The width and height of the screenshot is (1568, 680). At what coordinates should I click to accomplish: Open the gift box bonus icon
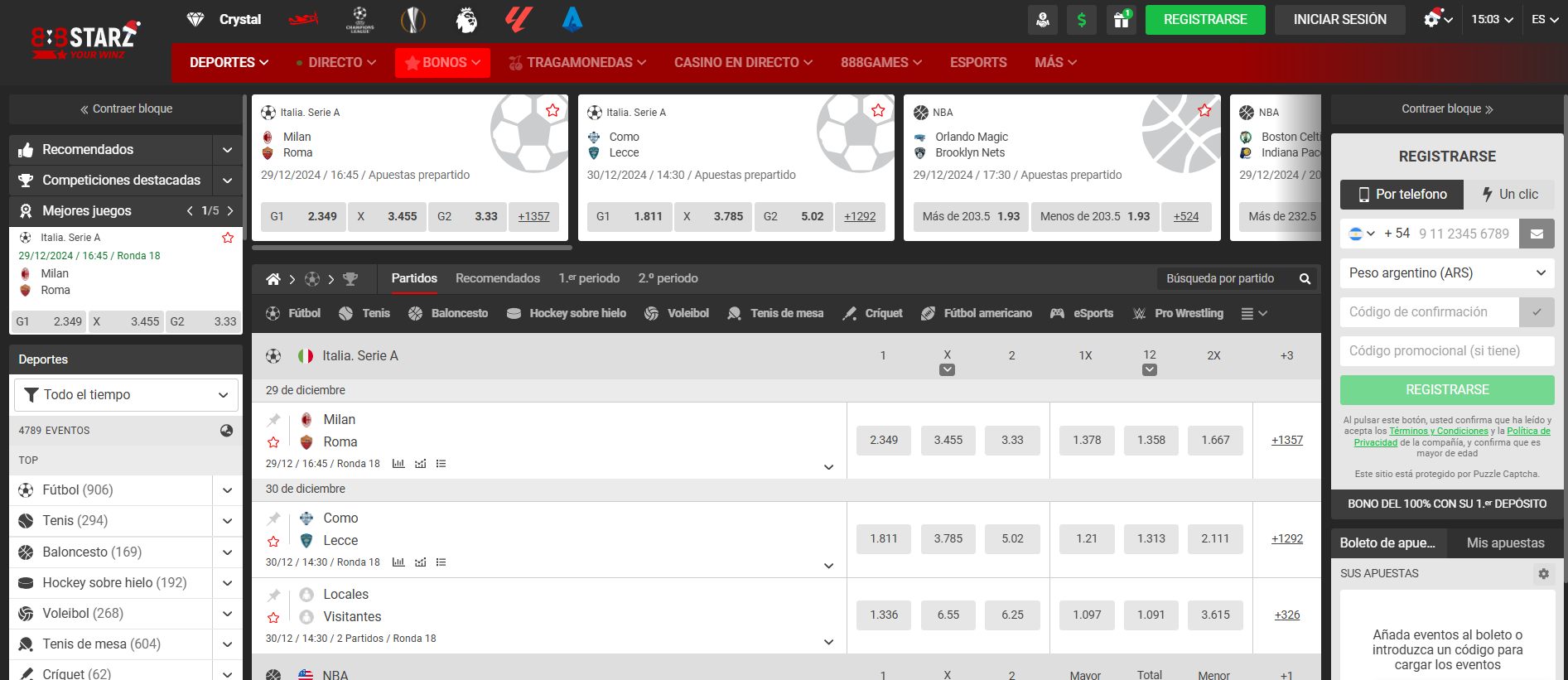tap(1121, 20)
